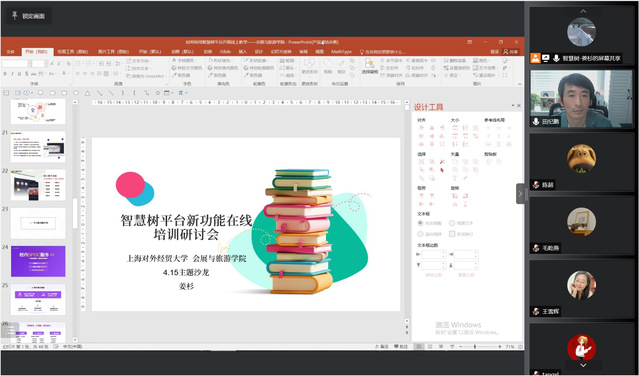Click the bold B formatting icon
The height and width of the screenshot is (376, 639).
(5, 74)
